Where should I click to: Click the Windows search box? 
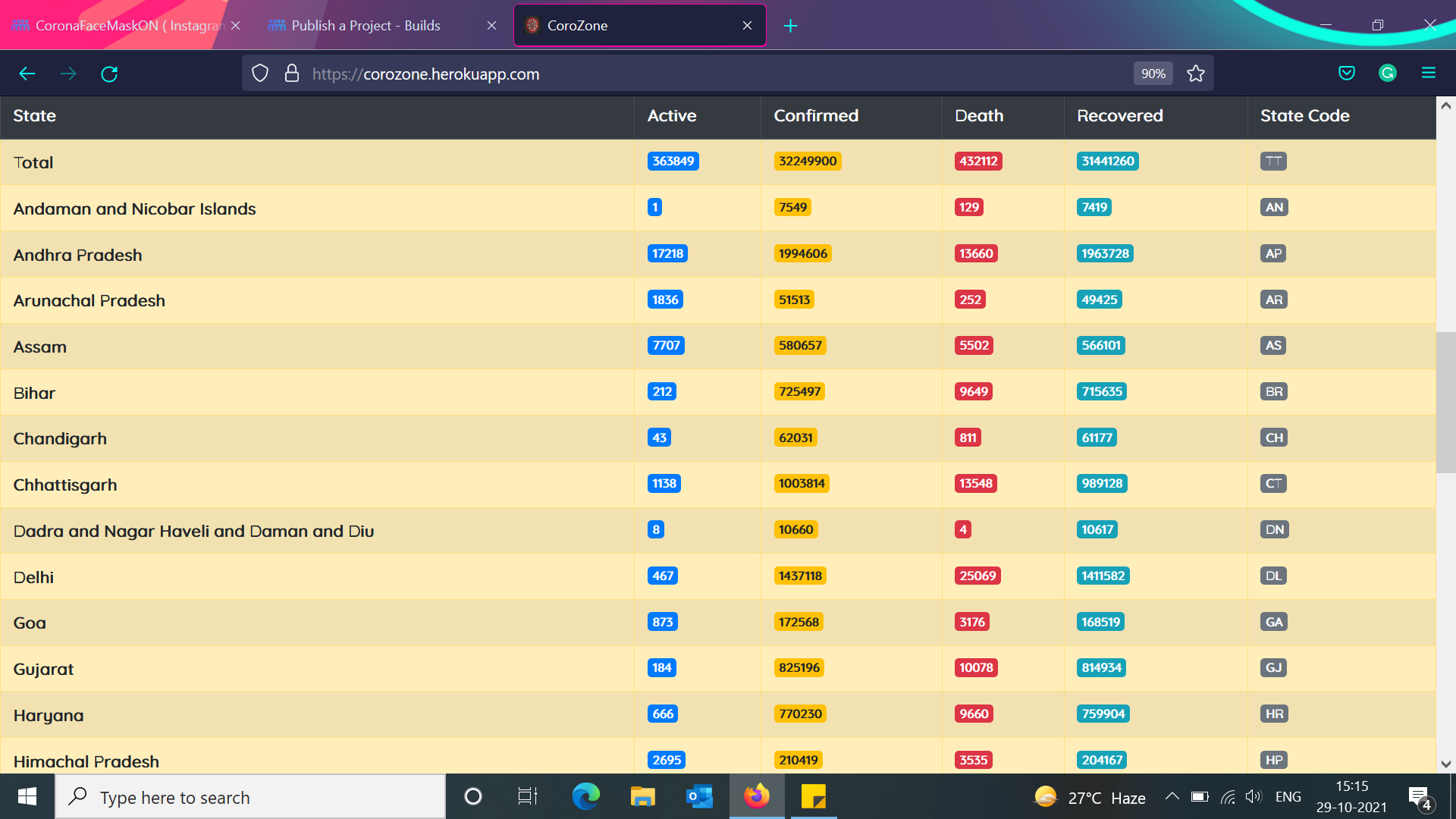pos(250,797)
